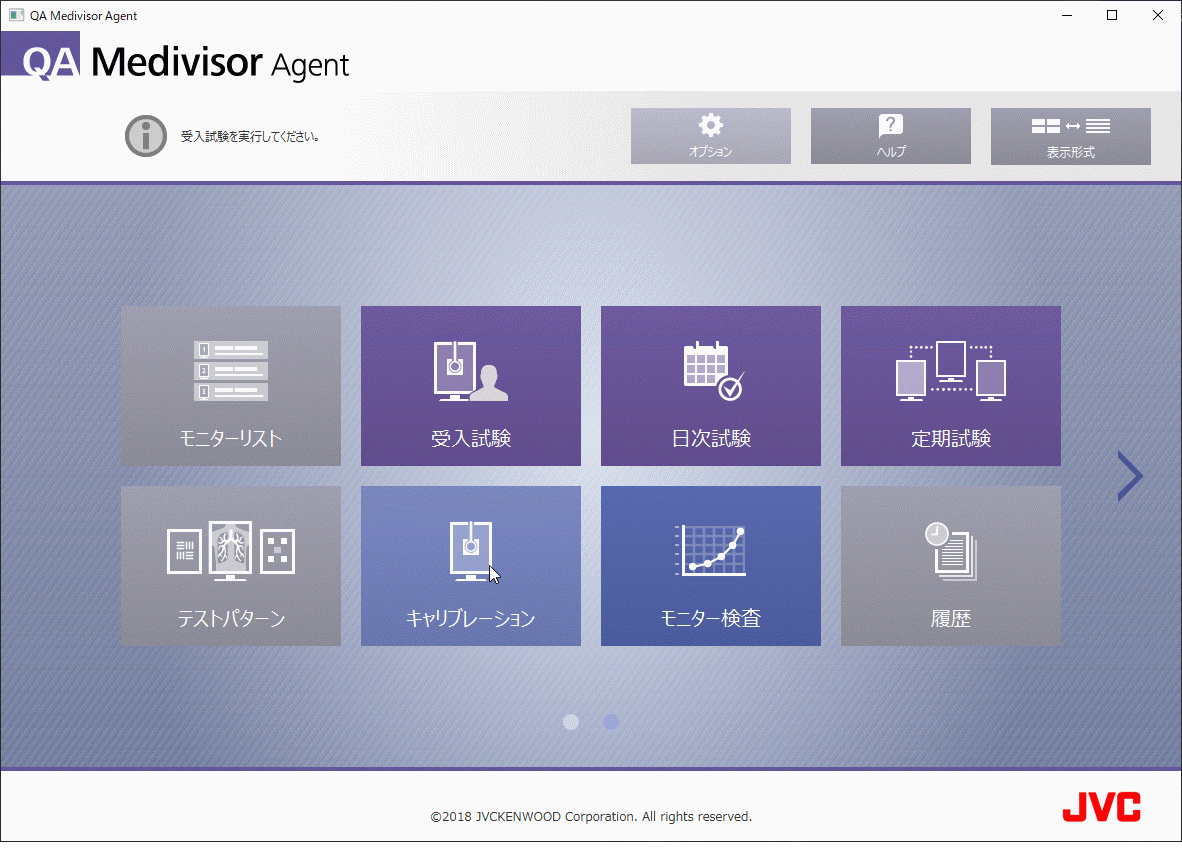Click the 受入試験を実行してください message
1182x860 pixels.
coord(250,136)
